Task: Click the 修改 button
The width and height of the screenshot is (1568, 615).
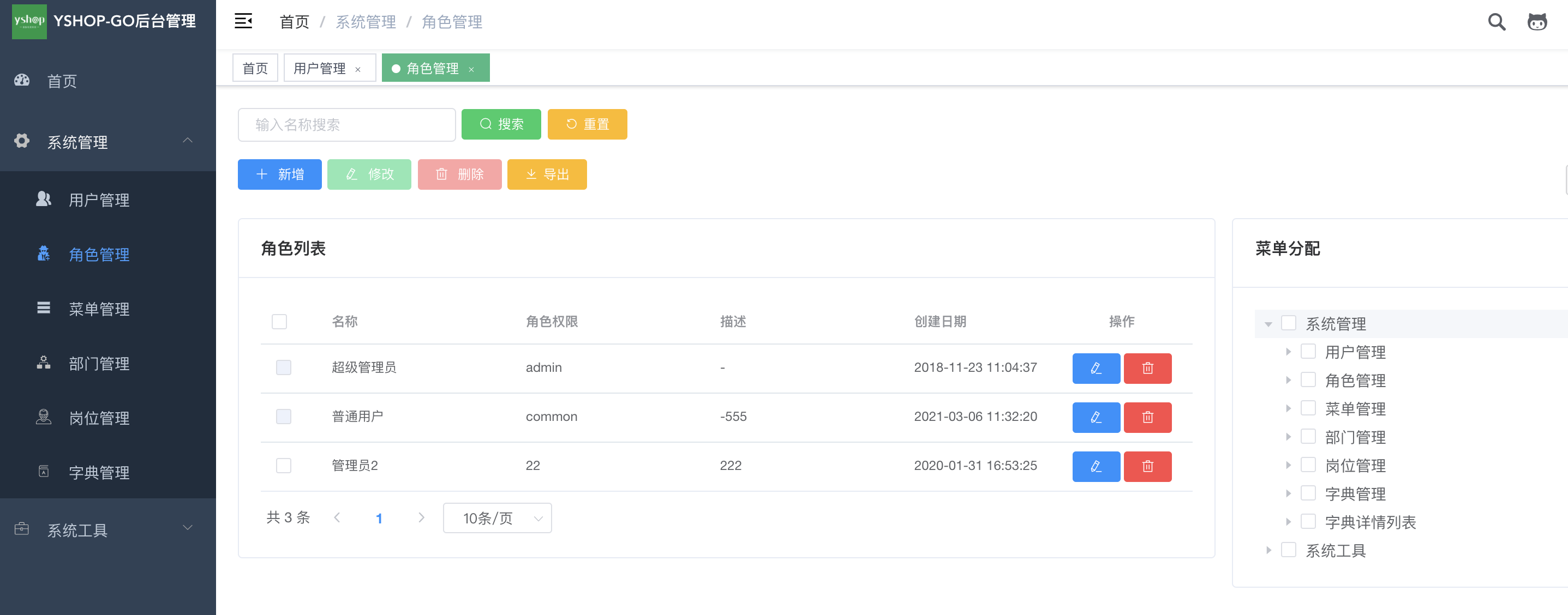Action: click(x=369, y=174)
